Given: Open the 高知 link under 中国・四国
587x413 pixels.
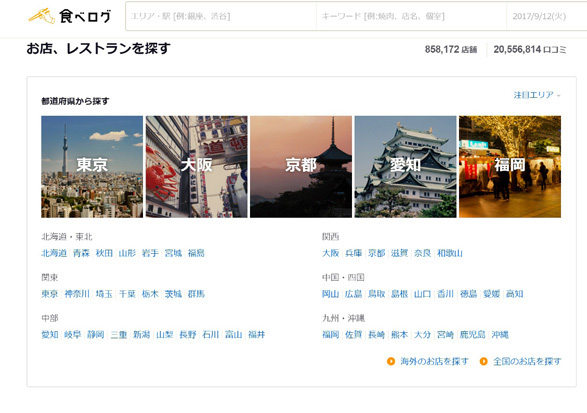Looking at the screenshot, I should tap(514, 294).
